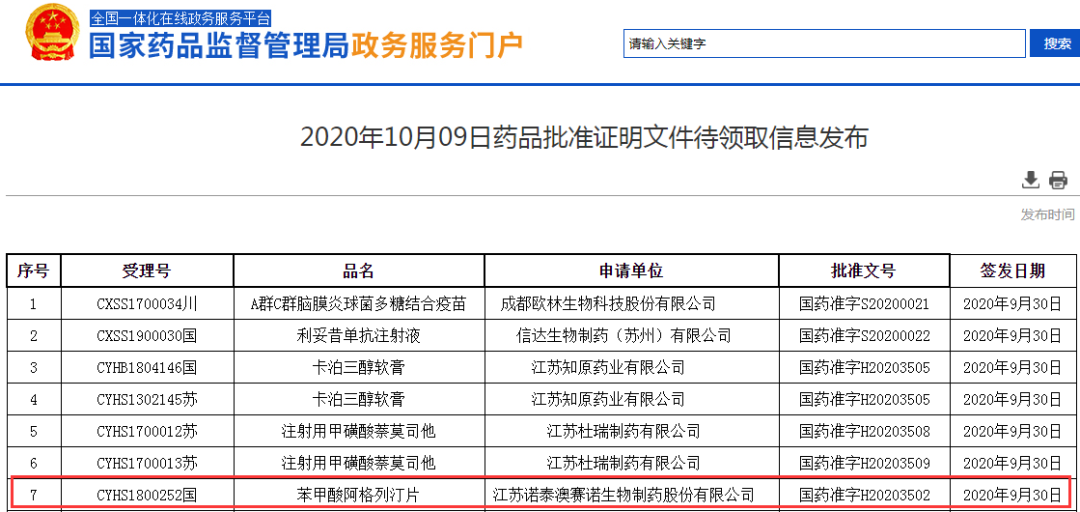The image size is (1080, 512).
Task: Click acceptance number CYHS1700013苏
Action: (147, 463)
